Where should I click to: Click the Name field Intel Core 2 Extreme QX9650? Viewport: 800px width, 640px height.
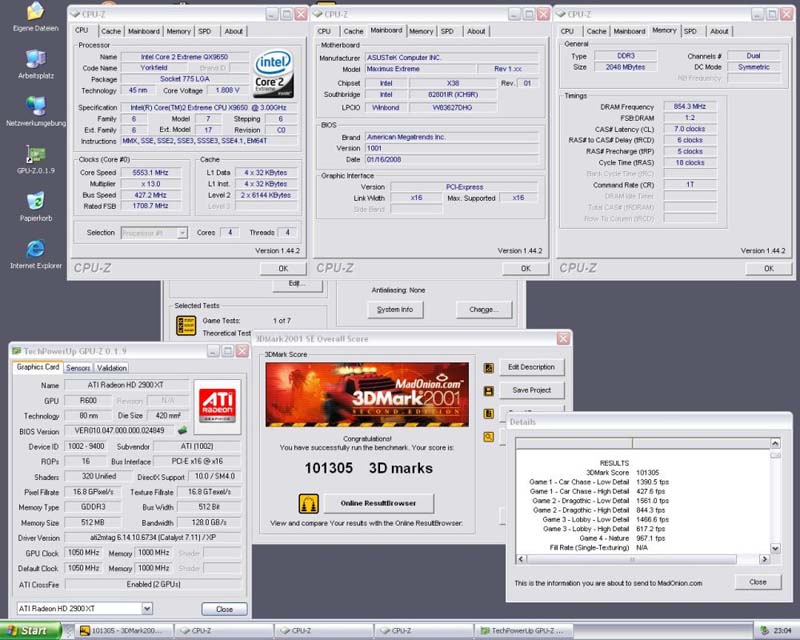click(184, 57)
